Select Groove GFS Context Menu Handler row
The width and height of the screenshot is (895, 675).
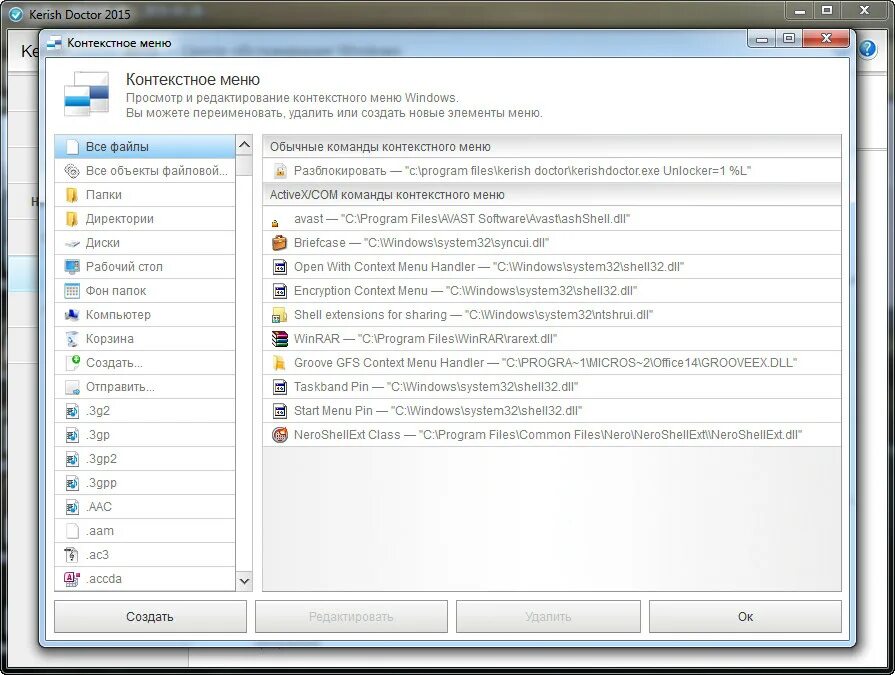pyautogui.click(x=552, y=362)
